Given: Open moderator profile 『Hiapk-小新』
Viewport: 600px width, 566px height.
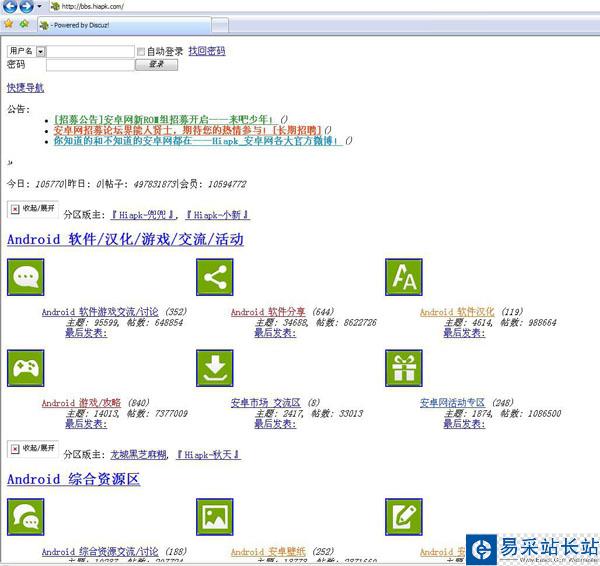Looking at the screenshot, I should [217, 215].
